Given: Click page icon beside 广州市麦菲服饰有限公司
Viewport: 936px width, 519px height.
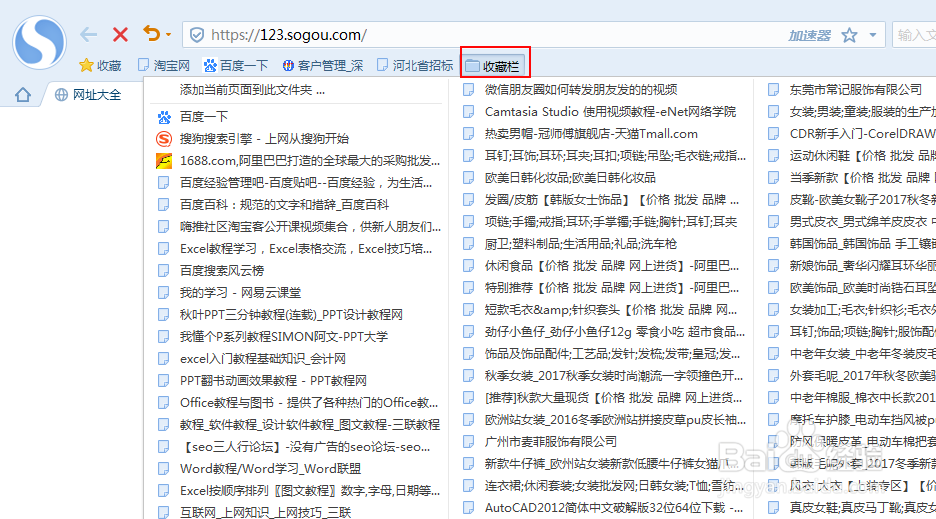Looking at the screenshot, I should [469, 442].
